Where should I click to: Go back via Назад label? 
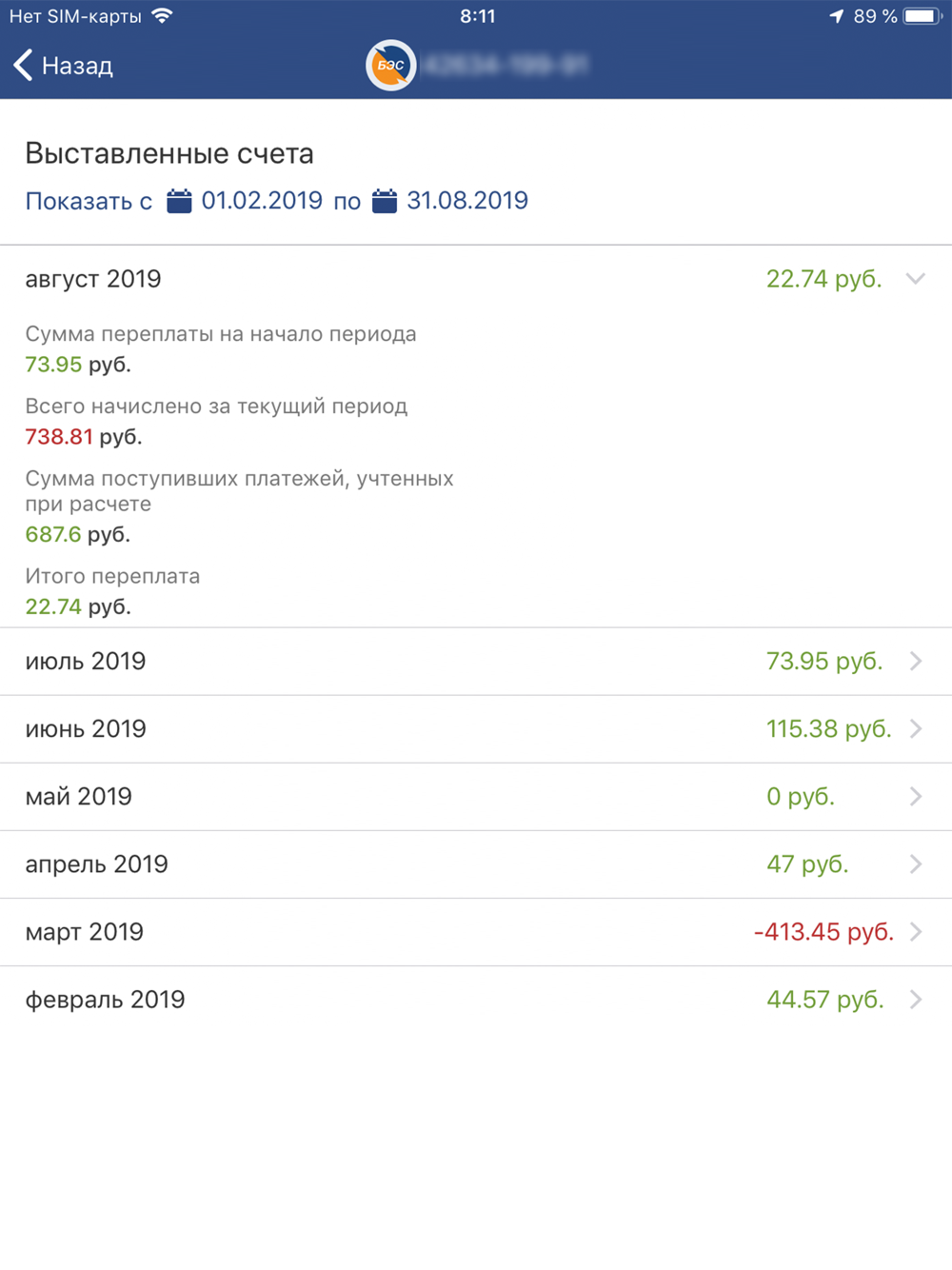77,66
